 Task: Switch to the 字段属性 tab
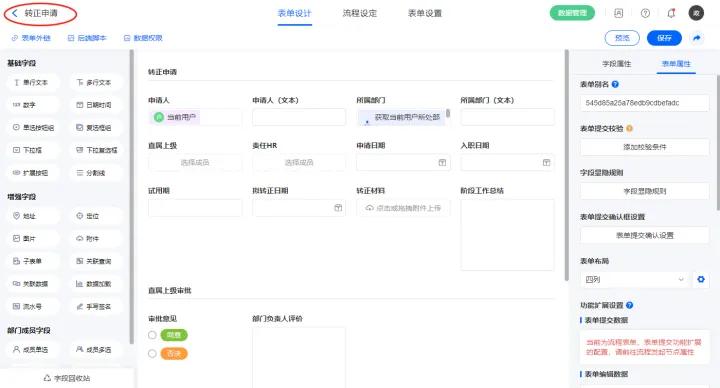coord(616,64)
